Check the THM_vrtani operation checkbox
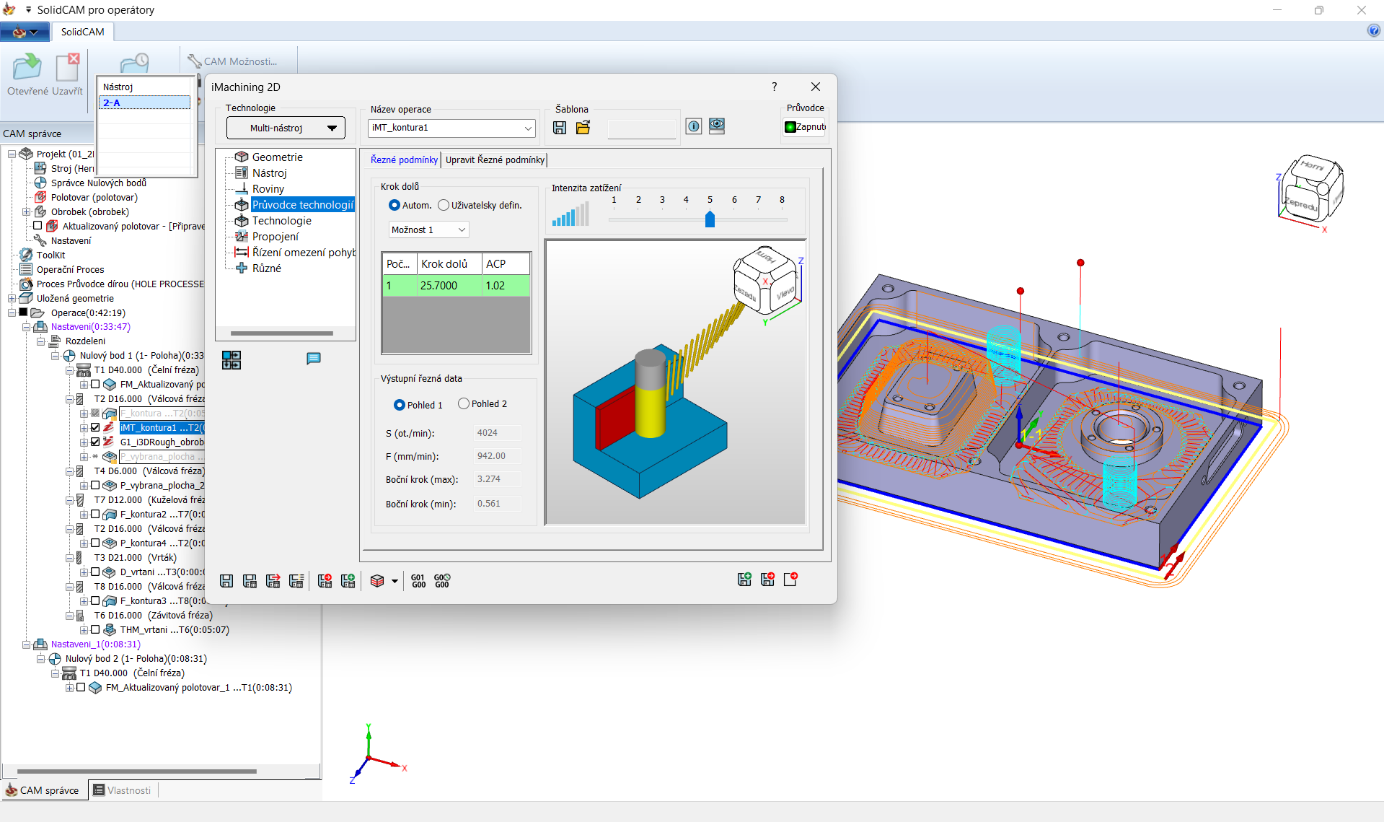1384x822 pixels. tap(96, 630)
